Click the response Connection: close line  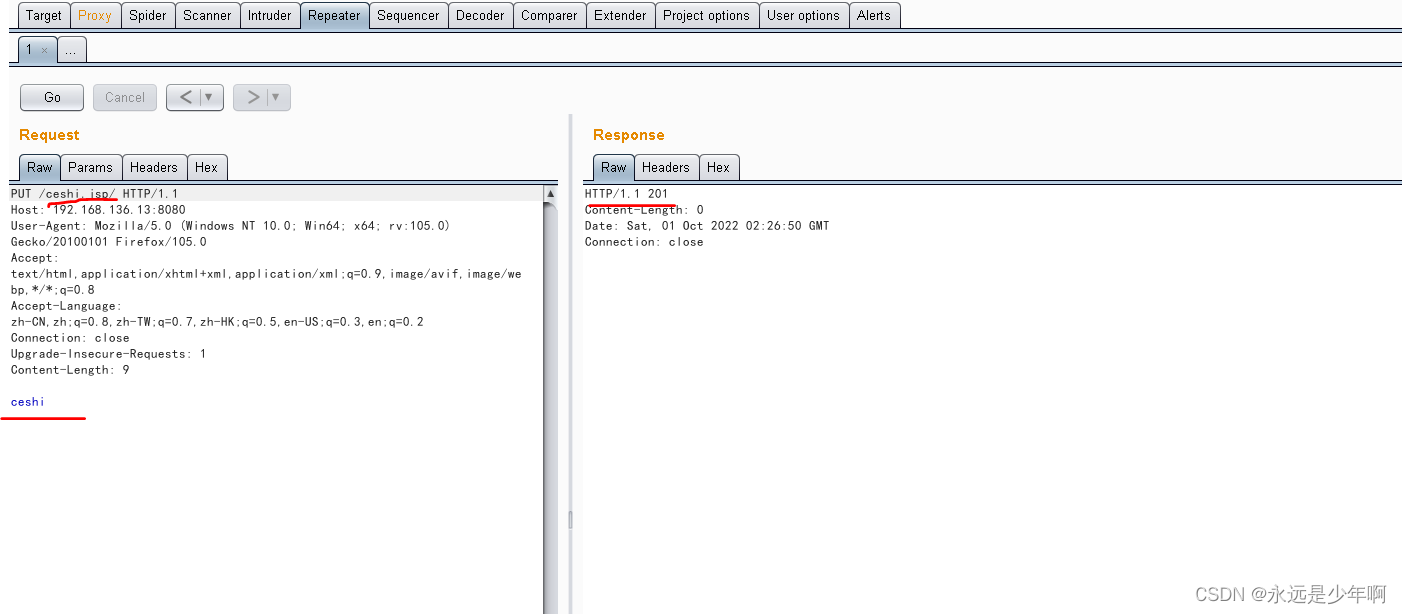tap(644, 241)
